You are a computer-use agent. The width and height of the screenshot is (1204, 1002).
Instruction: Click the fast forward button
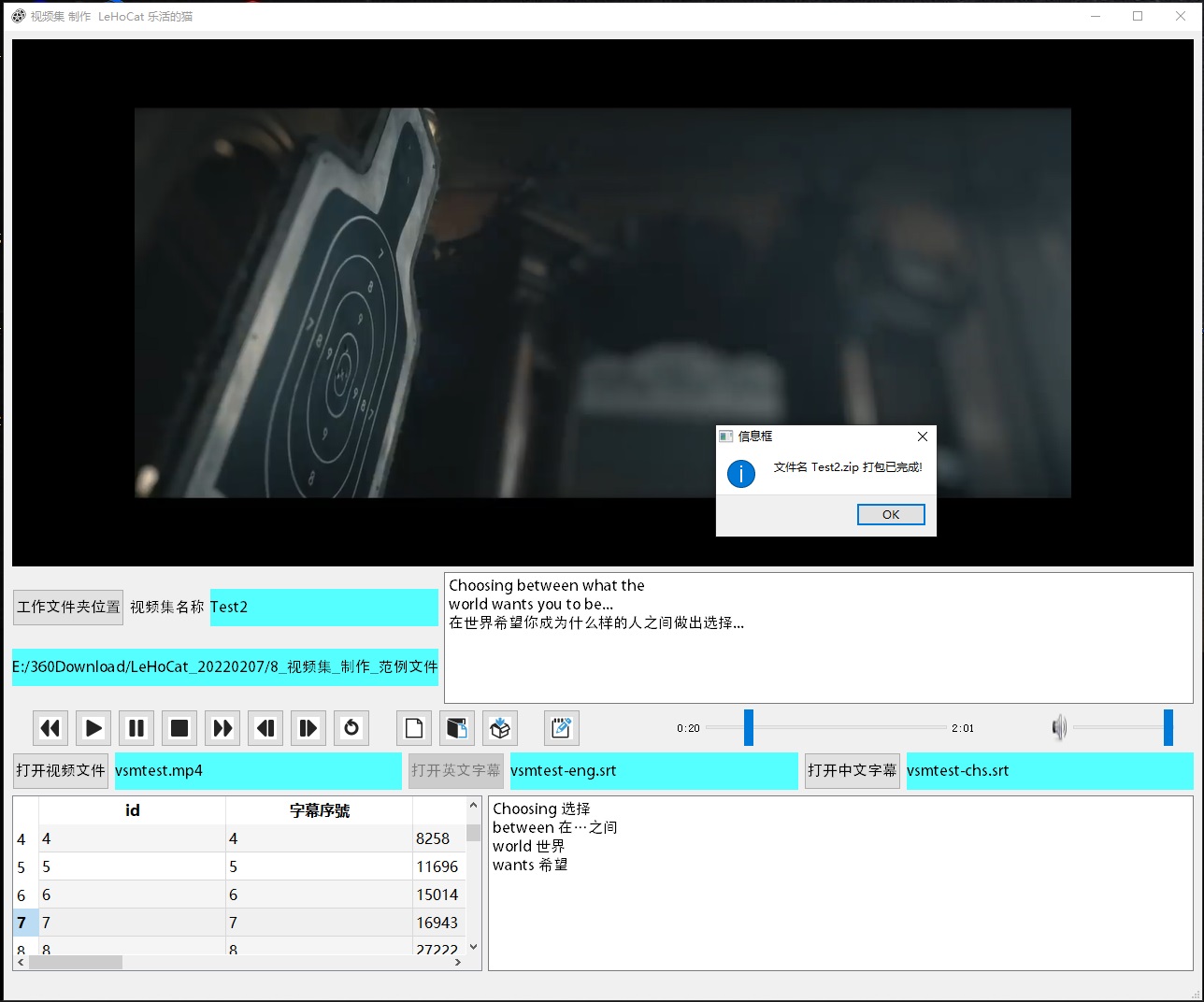222,728
